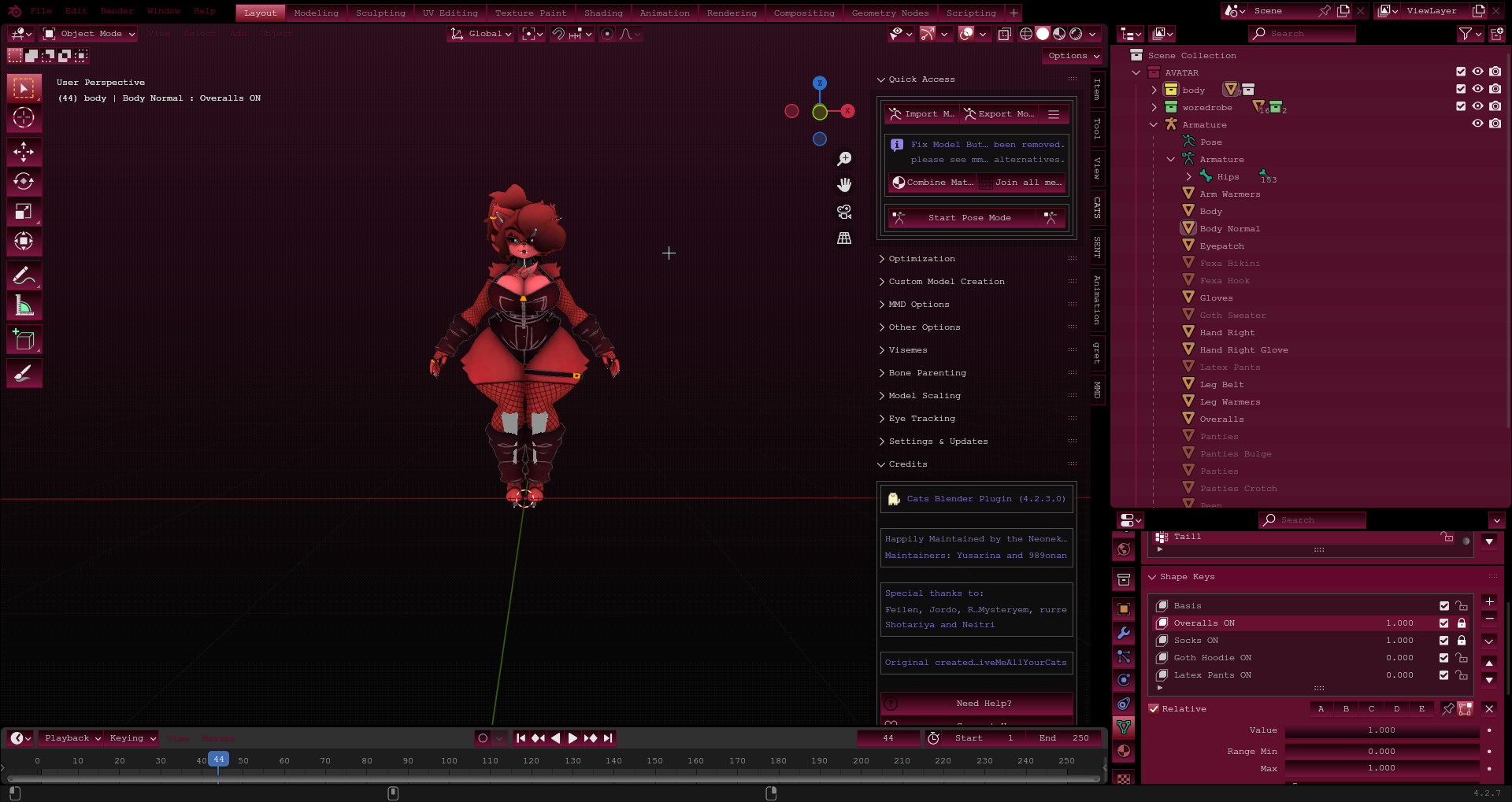Click the Join all meshes button
1512x802 pixels.
(x=1021, y=183)
